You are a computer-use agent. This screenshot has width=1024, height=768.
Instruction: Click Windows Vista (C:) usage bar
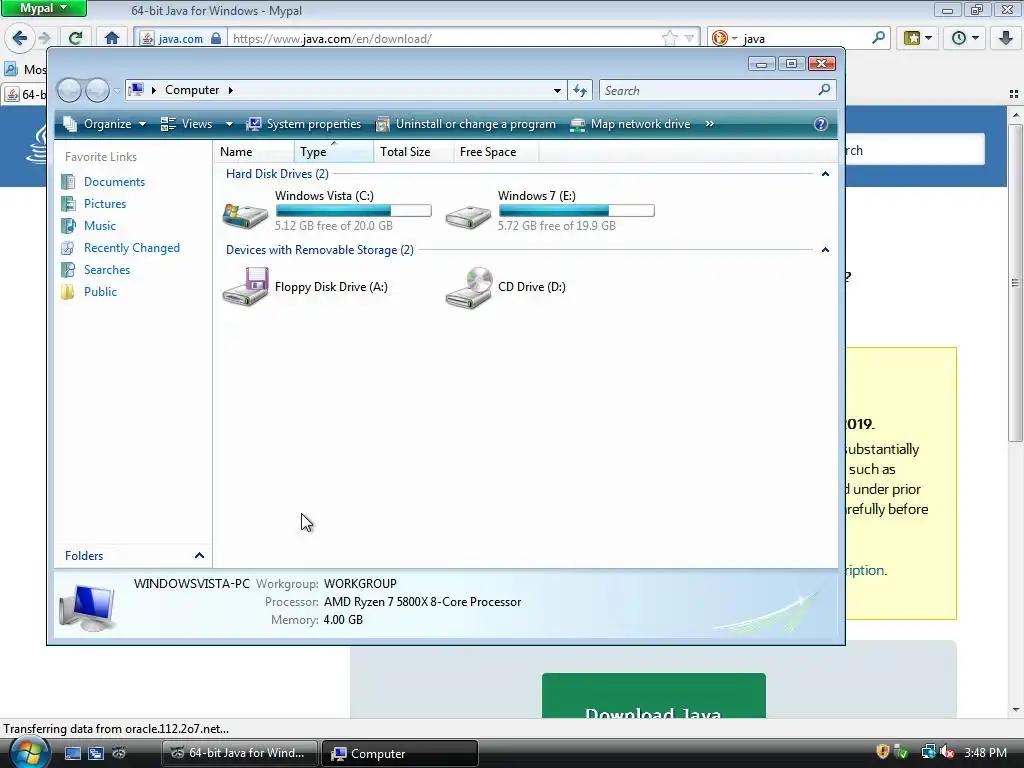(353, 211)
